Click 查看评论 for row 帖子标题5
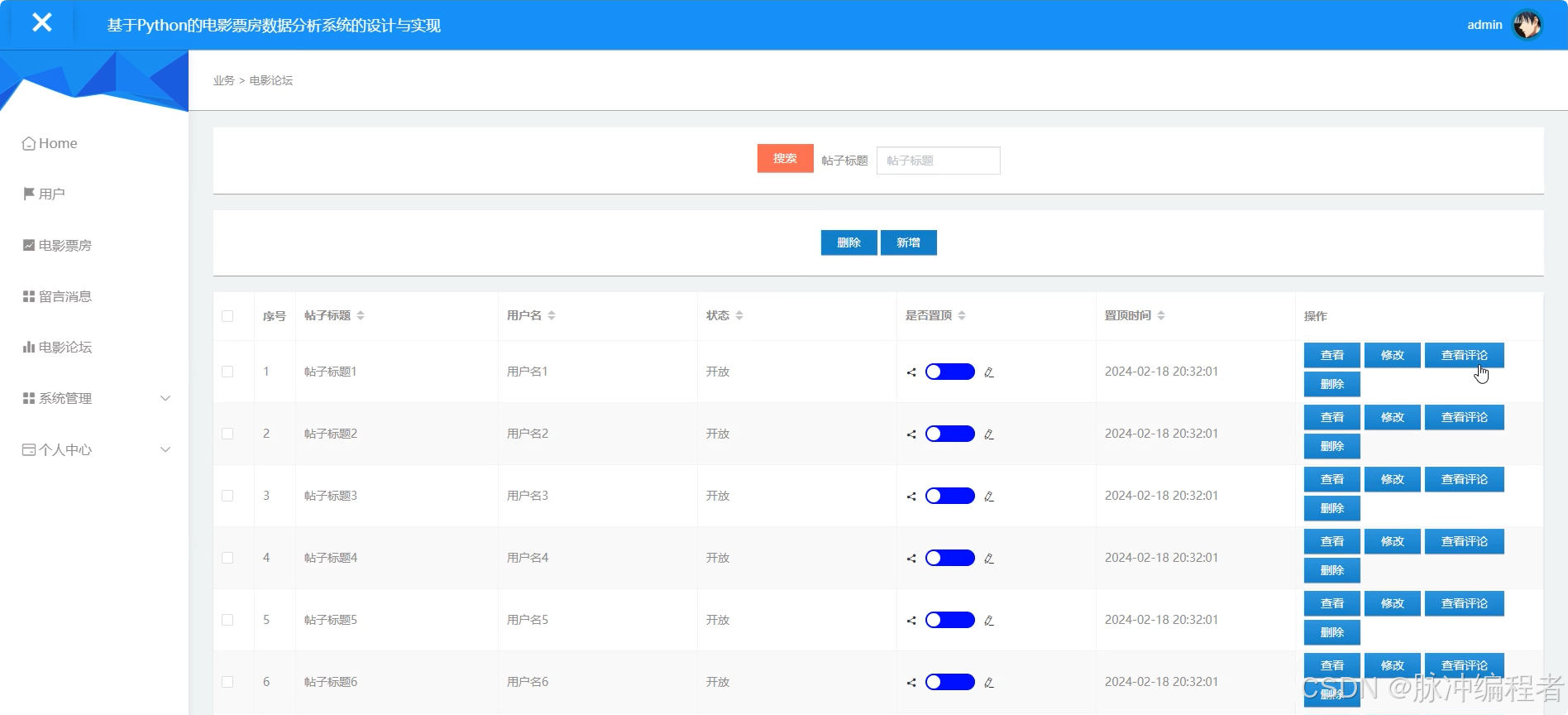 click(1464, 603)
